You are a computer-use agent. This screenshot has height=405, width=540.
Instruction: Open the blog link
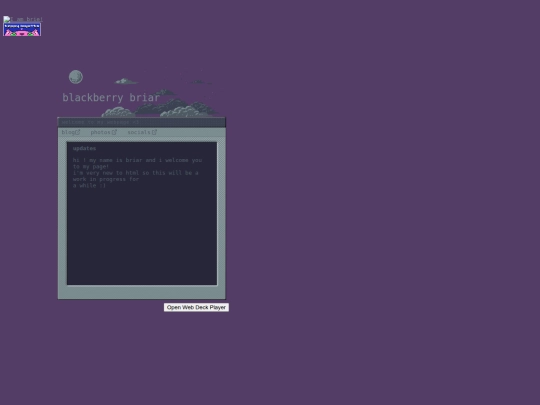[71, 132]
